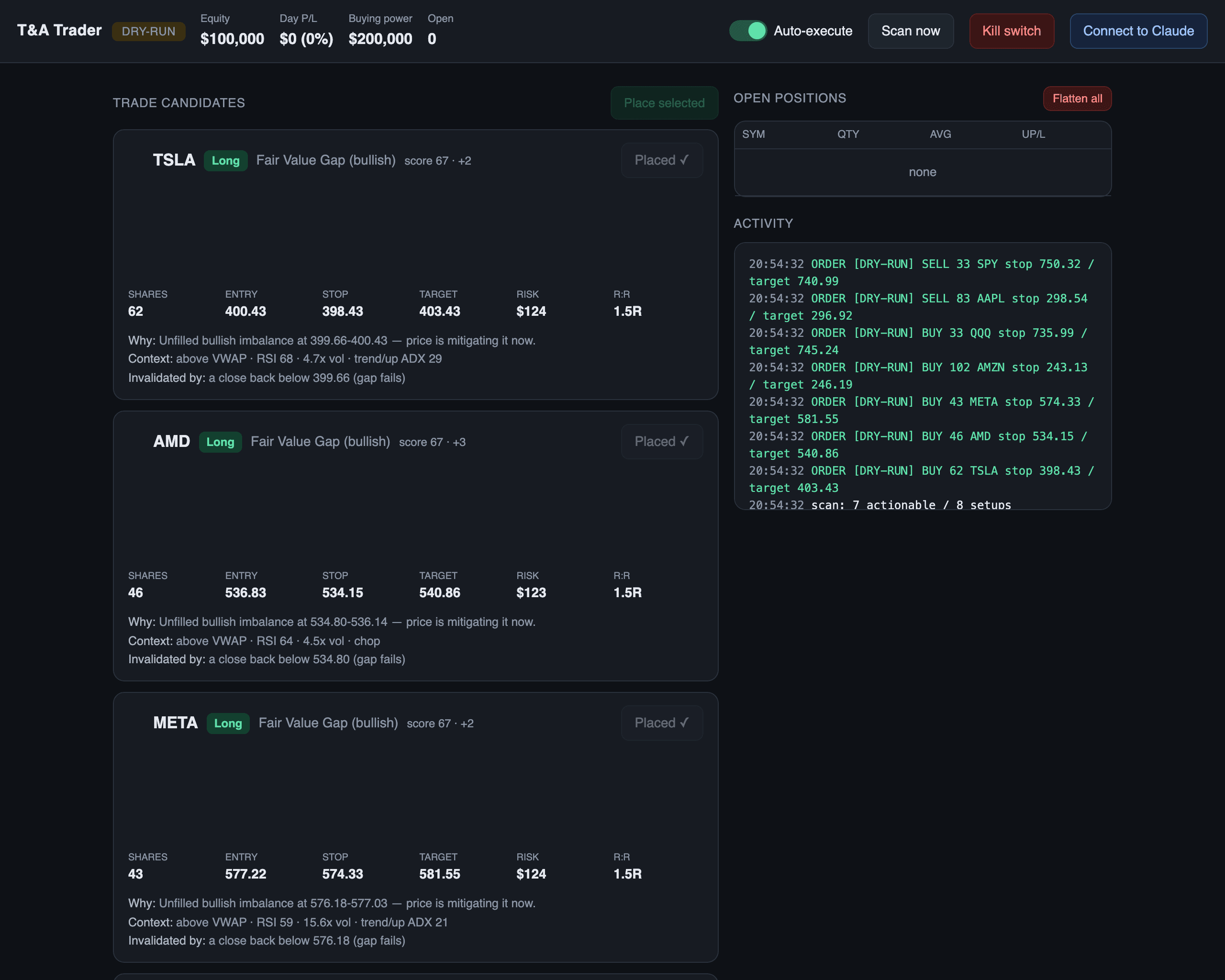Screen dimensions: 1225x980
Task: Click the META ticker symbol
Action: 176,723
